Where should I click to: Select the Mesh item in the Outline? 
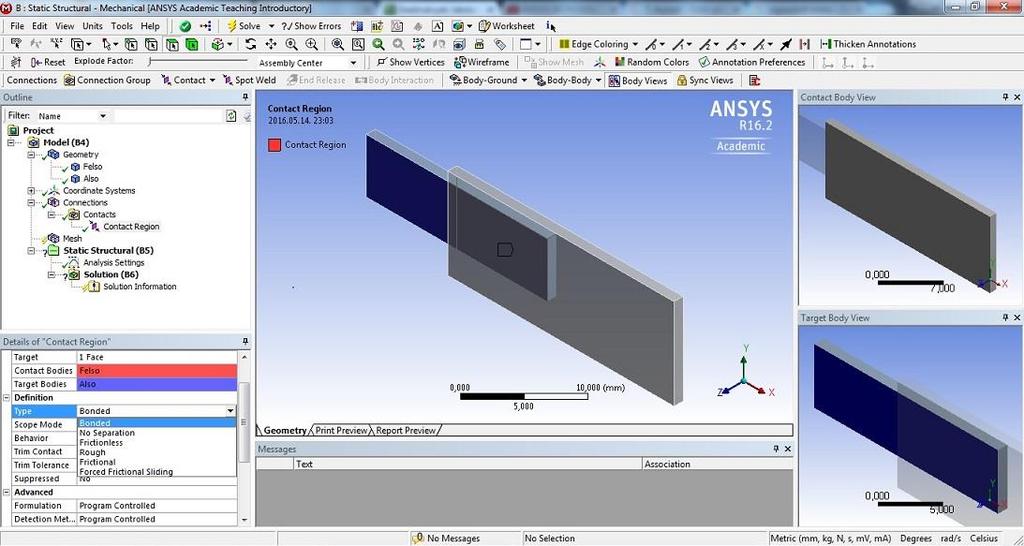pos(72,238)
